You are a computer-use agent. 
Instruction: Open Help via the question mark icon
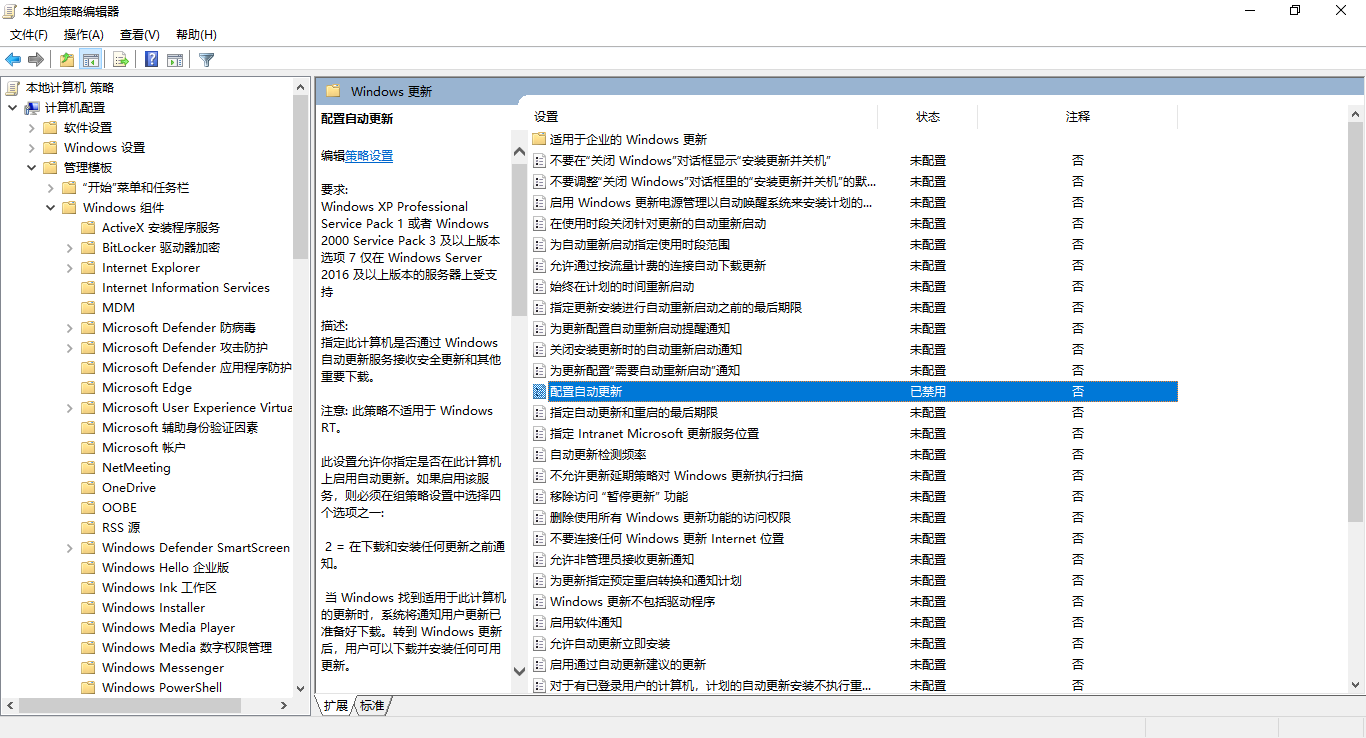151,60
